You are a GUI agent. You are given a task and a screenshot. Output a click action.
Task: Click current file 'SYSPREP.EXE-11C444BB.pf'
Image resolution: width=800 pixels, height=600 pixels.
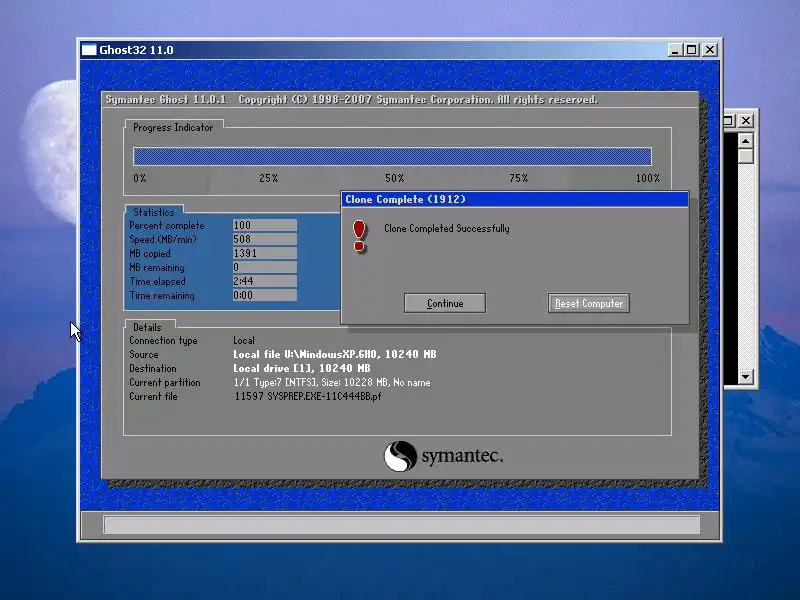[324, 396]
